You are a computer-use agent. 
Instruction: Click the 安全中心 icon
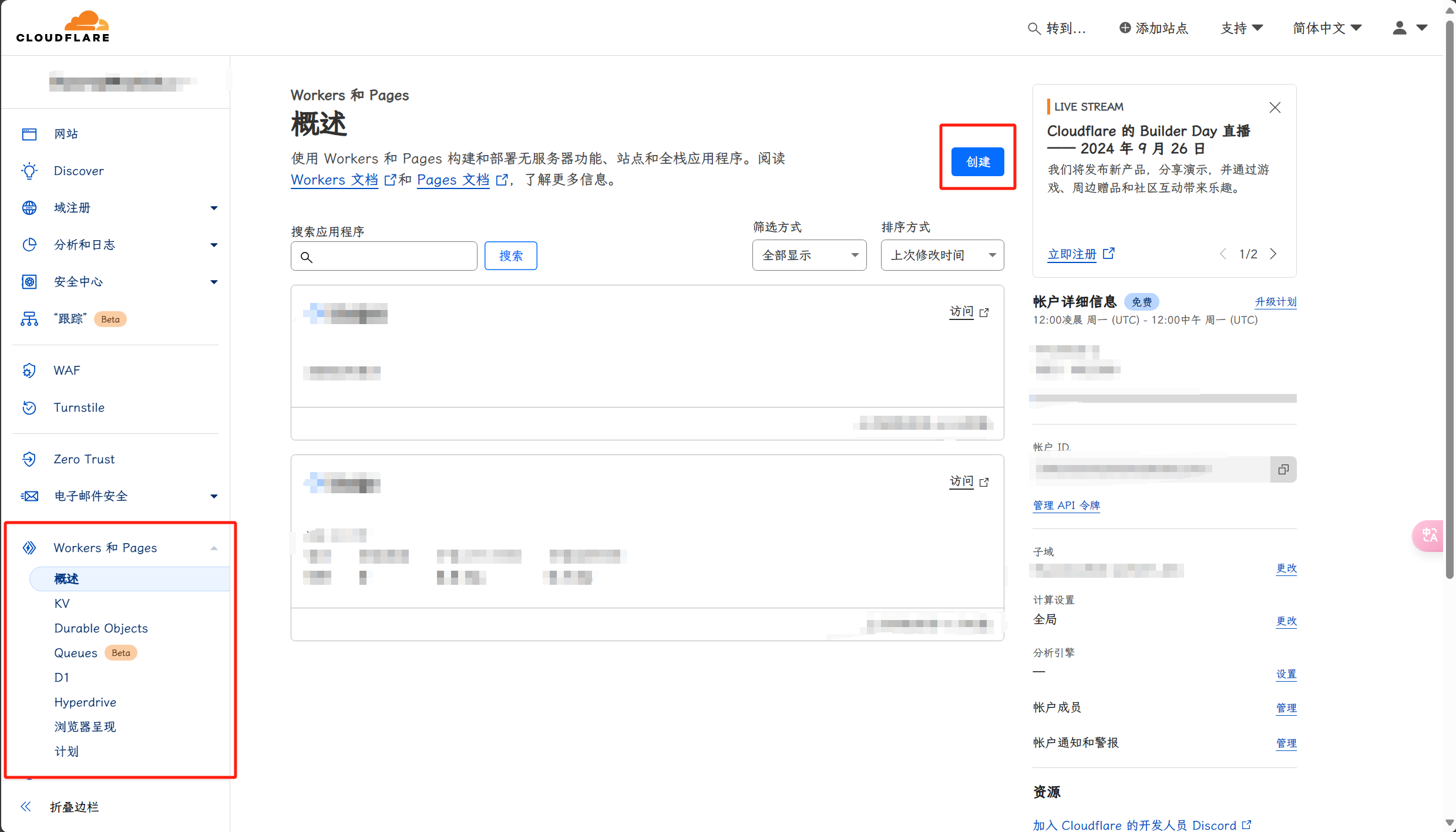coord(29,282)
